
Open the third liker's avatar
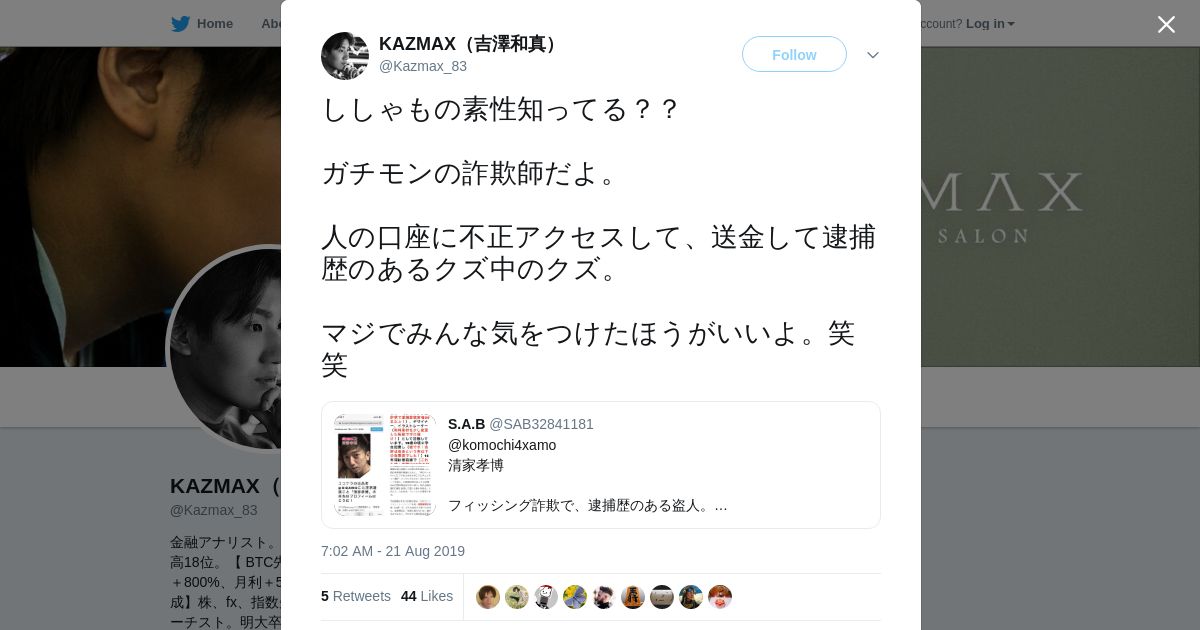[546, 597]
